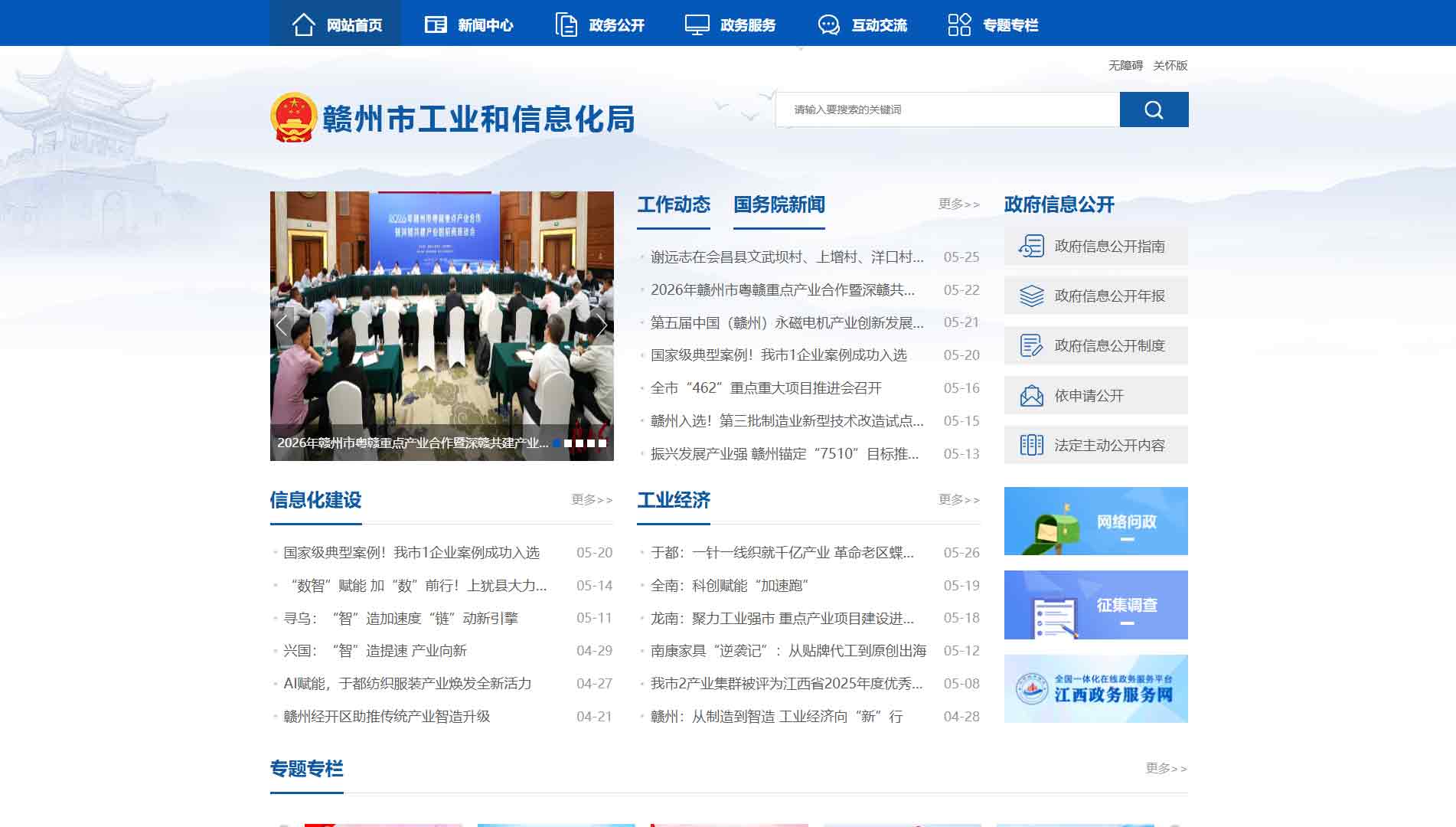Click the monitor icon beside 政务服务
Screen dimensions: 1456x827
click(x=697, y=25)
